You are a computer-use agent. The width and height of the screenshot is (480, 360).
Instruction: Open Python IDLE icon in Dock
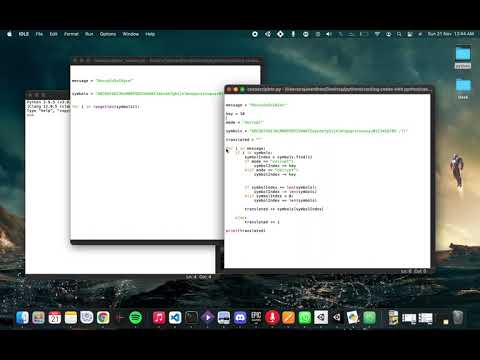click(x=353, y=318)
